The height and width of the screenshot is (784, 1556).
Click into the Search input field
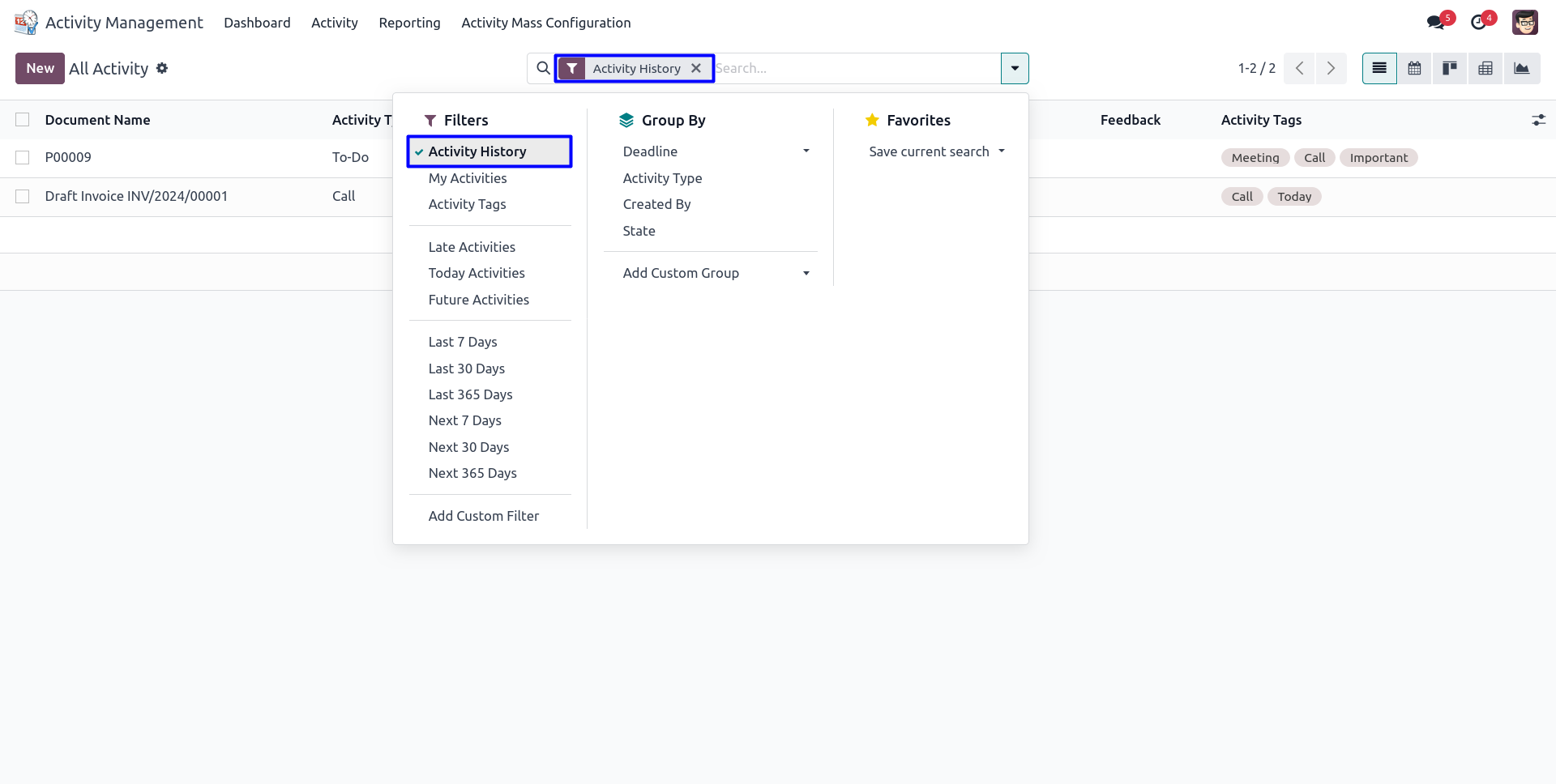pyautogui.click(x=855, y=69)
